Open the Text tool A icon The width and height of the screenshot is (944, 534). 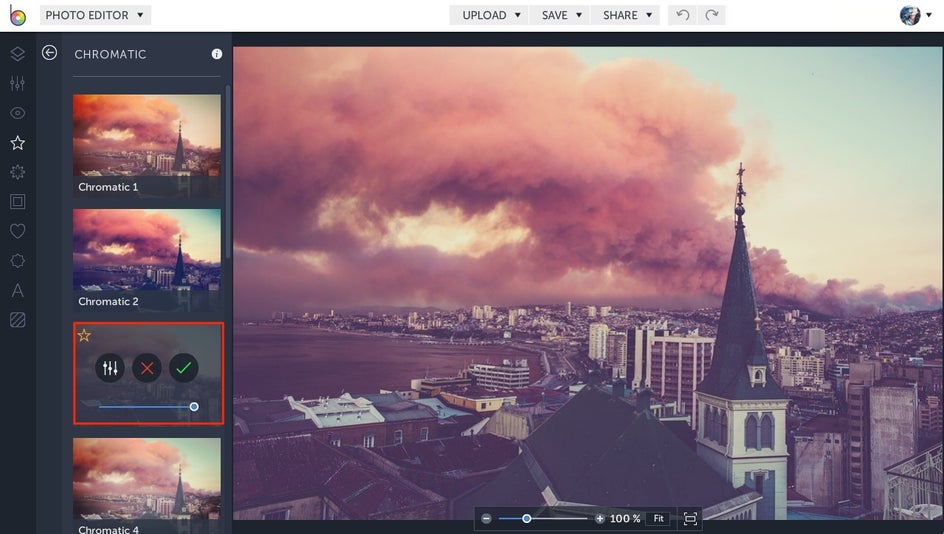(17, 290)
